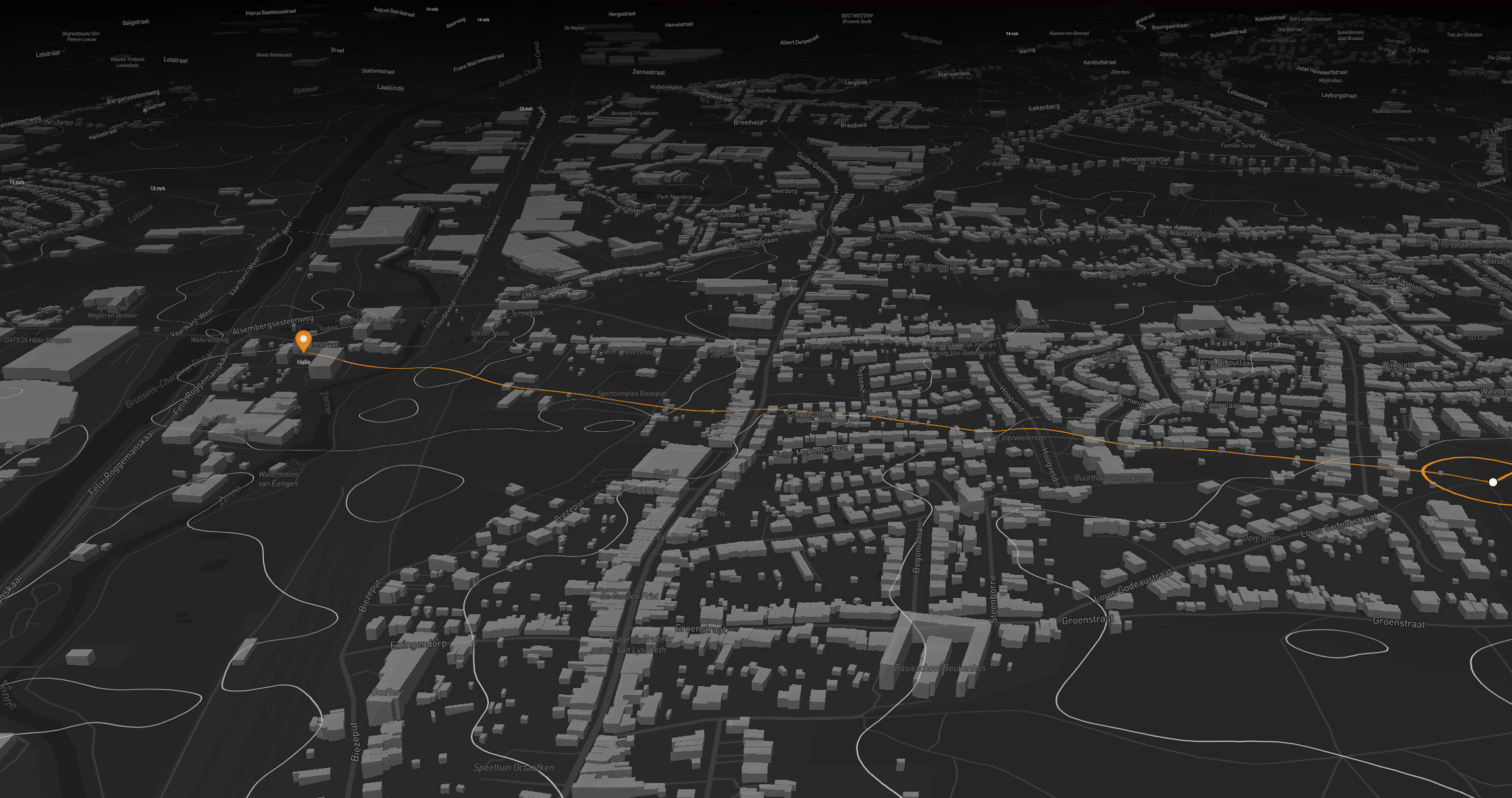The image size is (1512, 798).
Task: Select the Halle city name label
Action: (303, 362)
